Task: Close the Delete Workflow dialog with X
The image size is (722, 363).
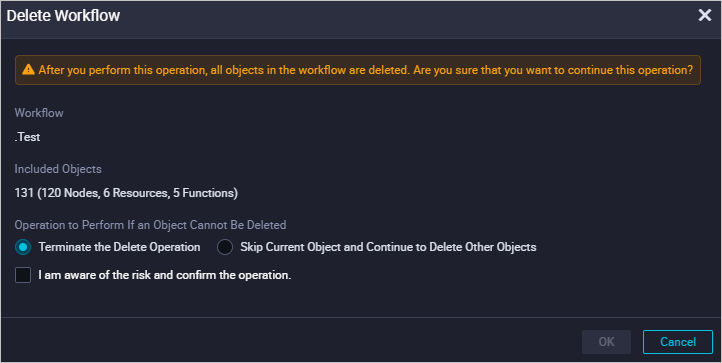Action: tap(705, 16)
